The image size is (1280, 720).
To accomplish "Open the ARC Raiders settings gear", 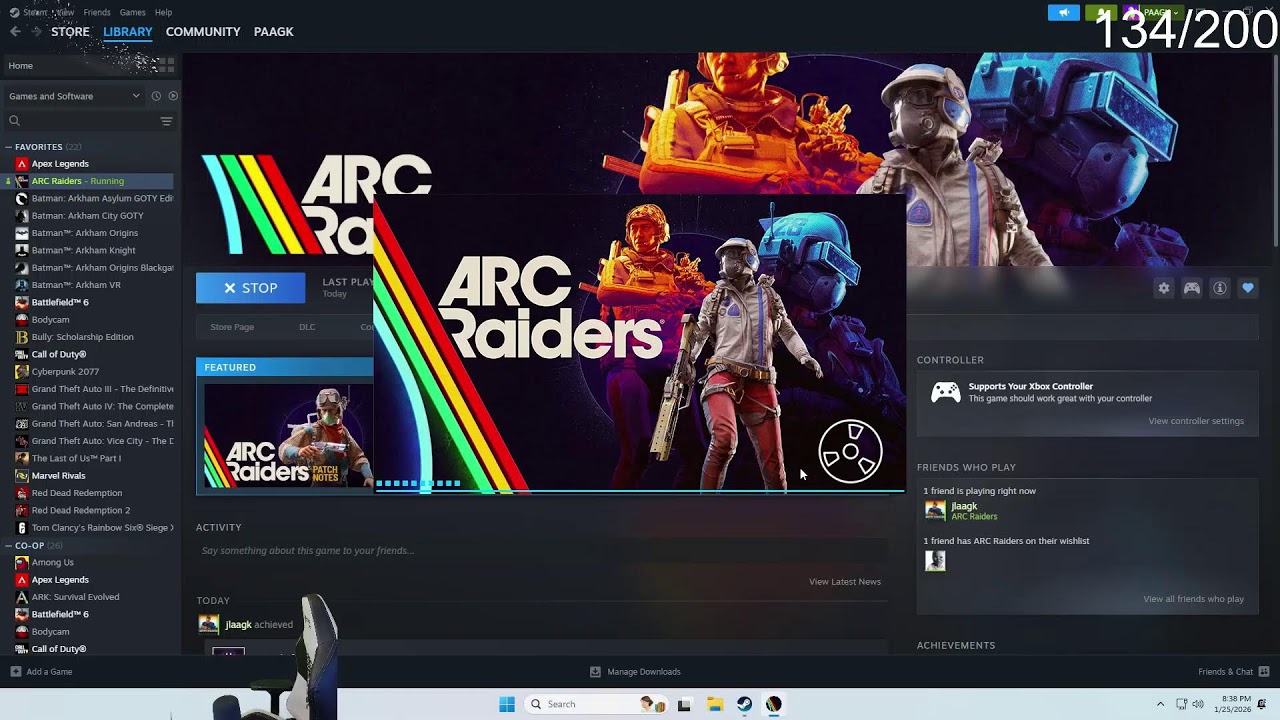I will tap(1164, 288).
